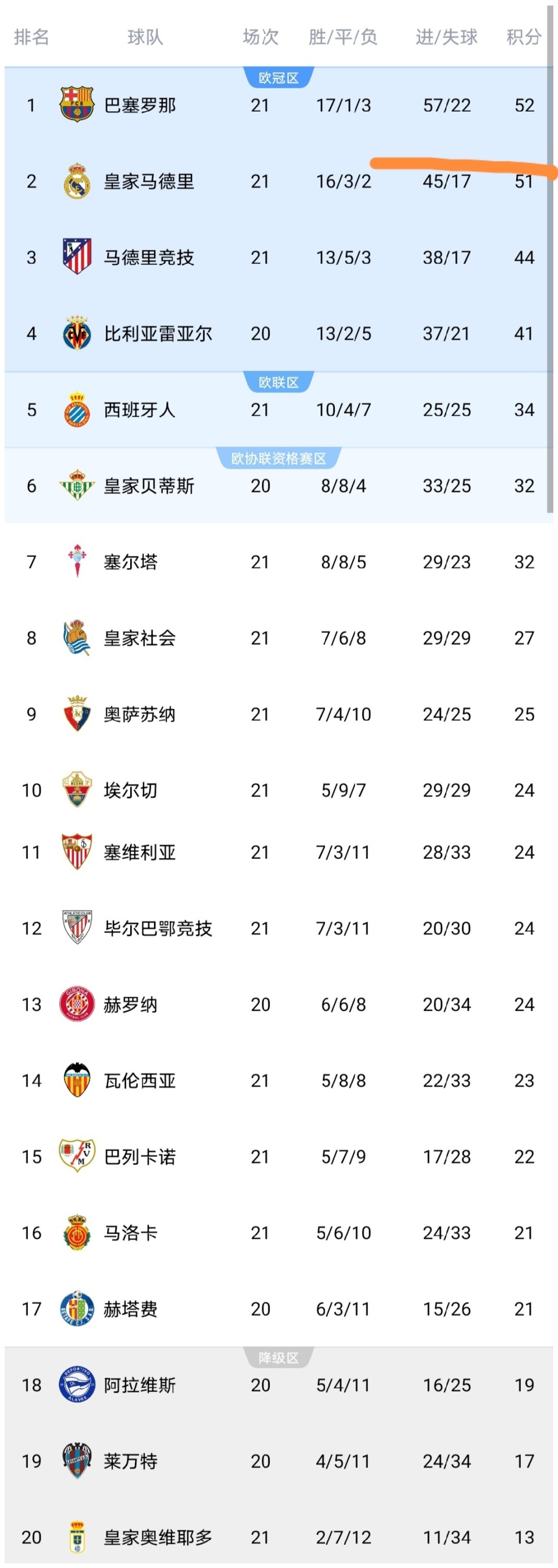Tap the Rayo Vallecano crest
Viewport: 558px width, 1568px height.
77,1156
